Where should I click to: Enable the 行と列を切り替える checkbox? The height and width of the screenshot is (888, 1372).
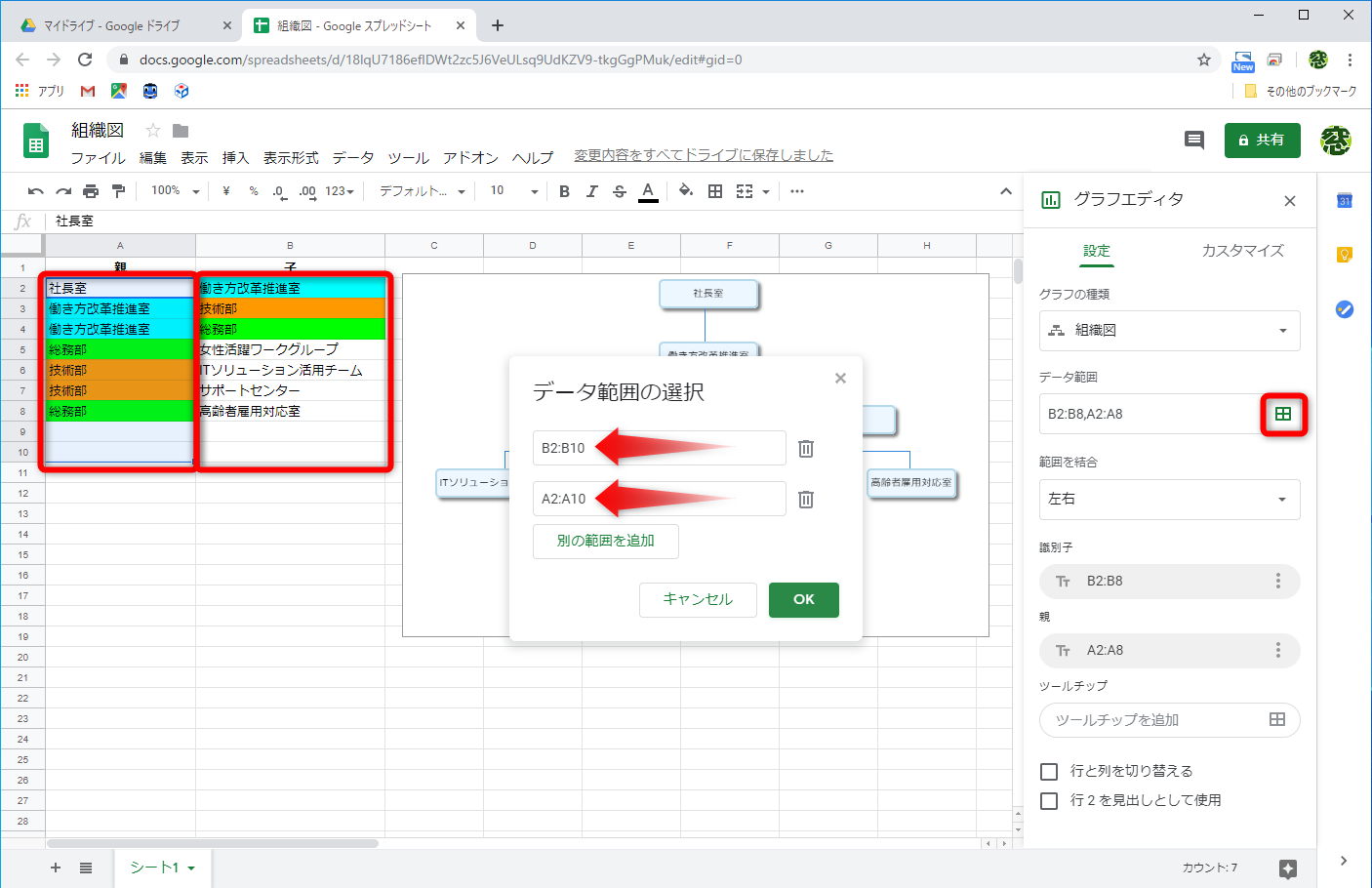(1049, 770)
